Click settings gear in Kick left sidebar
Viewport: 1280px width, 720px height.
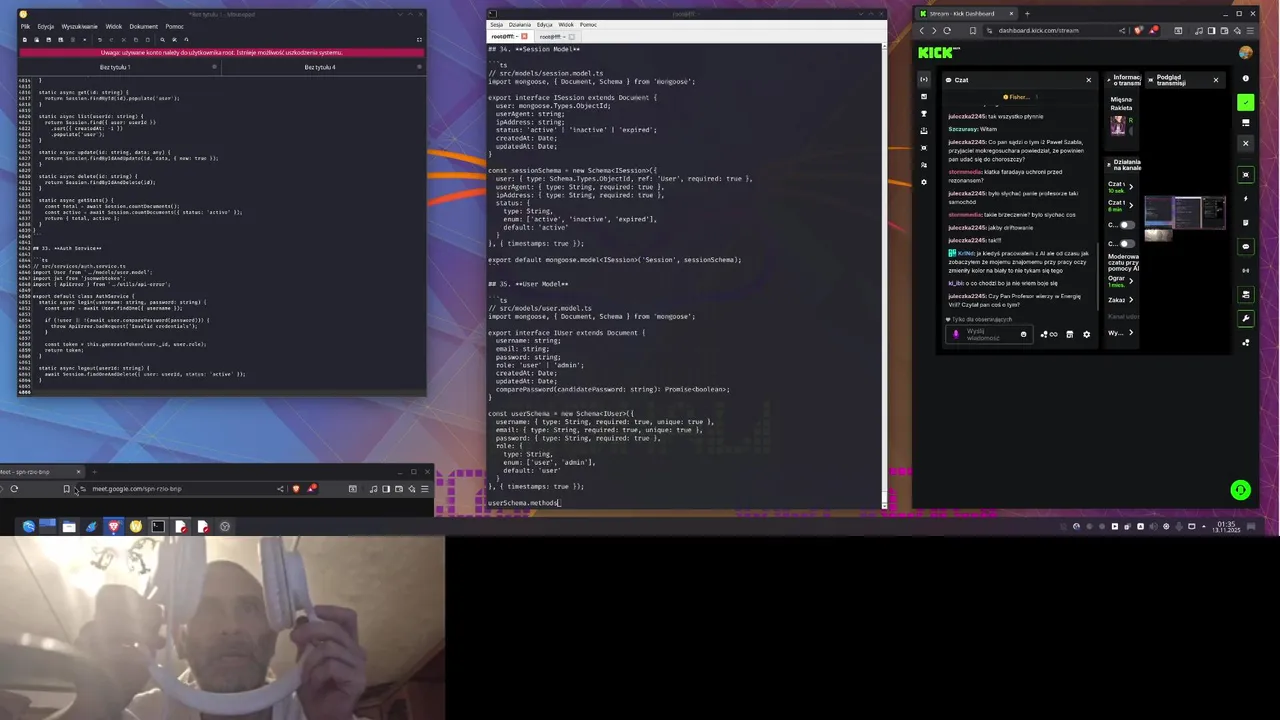pyautogui.click(x=924, y=182)
